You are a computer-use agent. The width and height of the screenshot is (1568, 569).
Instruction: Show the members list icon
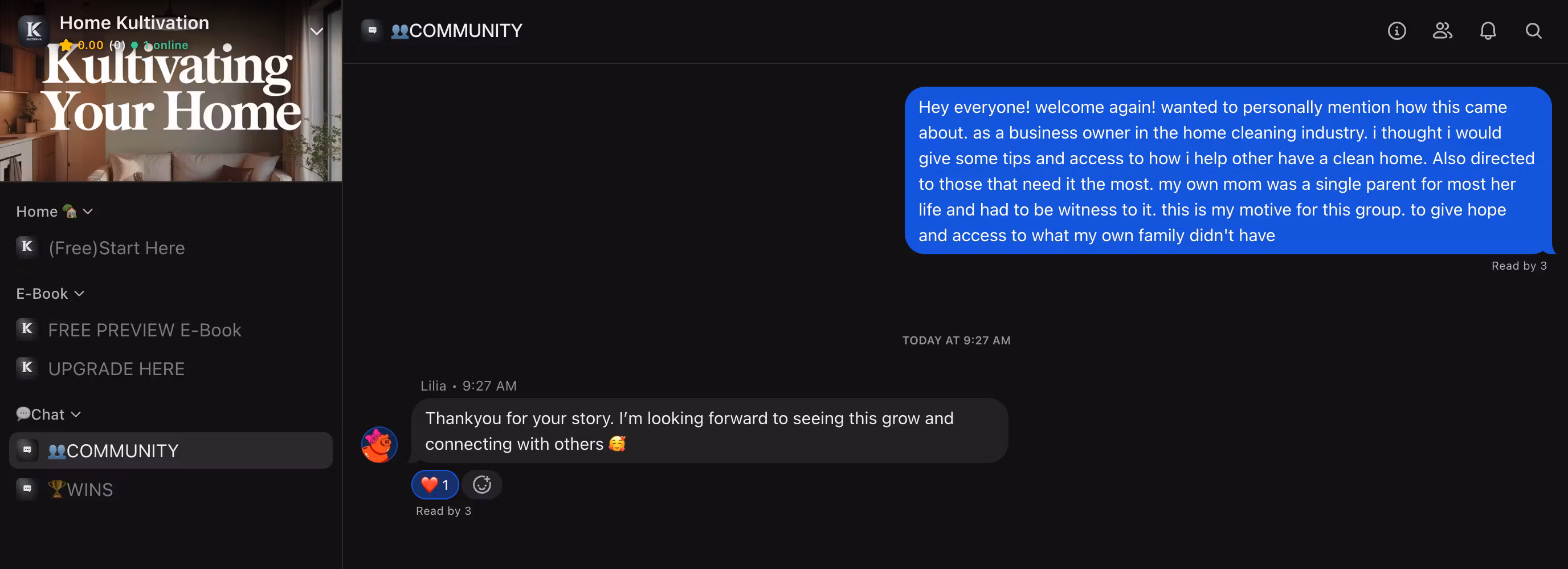coord(1442,30)
